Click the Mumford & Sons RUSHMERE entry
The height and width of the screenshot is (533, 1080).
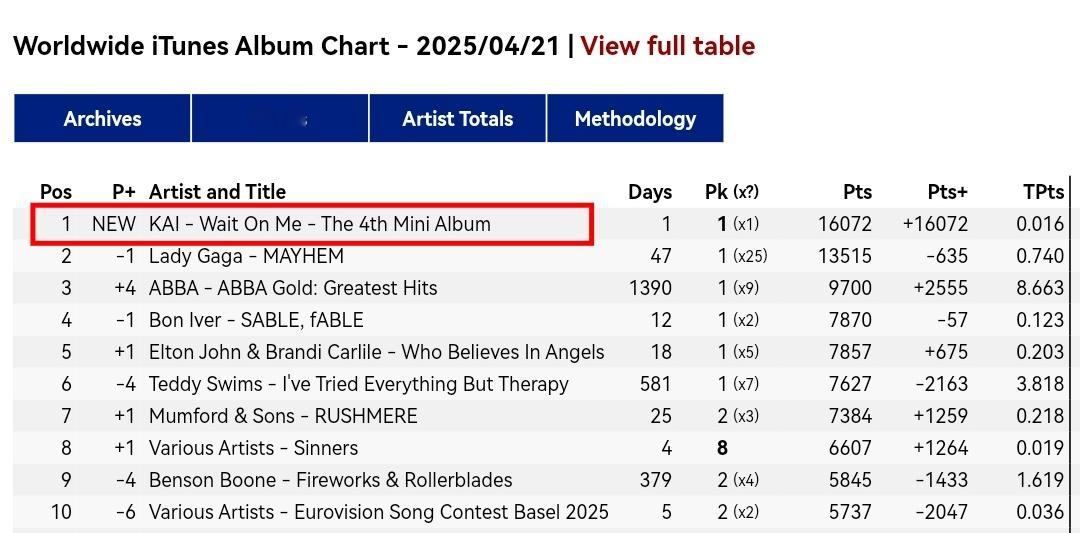tap(283, 416)
